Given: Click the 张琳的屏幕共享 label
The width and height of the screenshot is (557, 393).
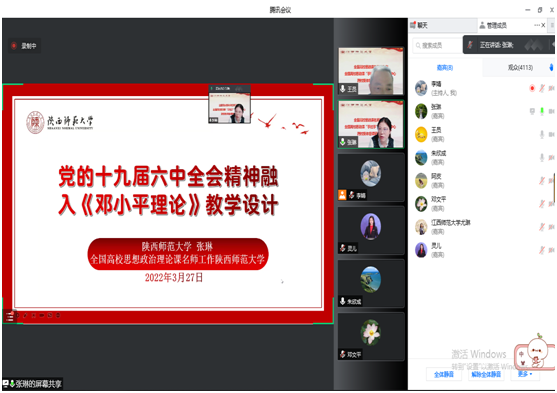Looking at the screenshot, I should point(38,384).
